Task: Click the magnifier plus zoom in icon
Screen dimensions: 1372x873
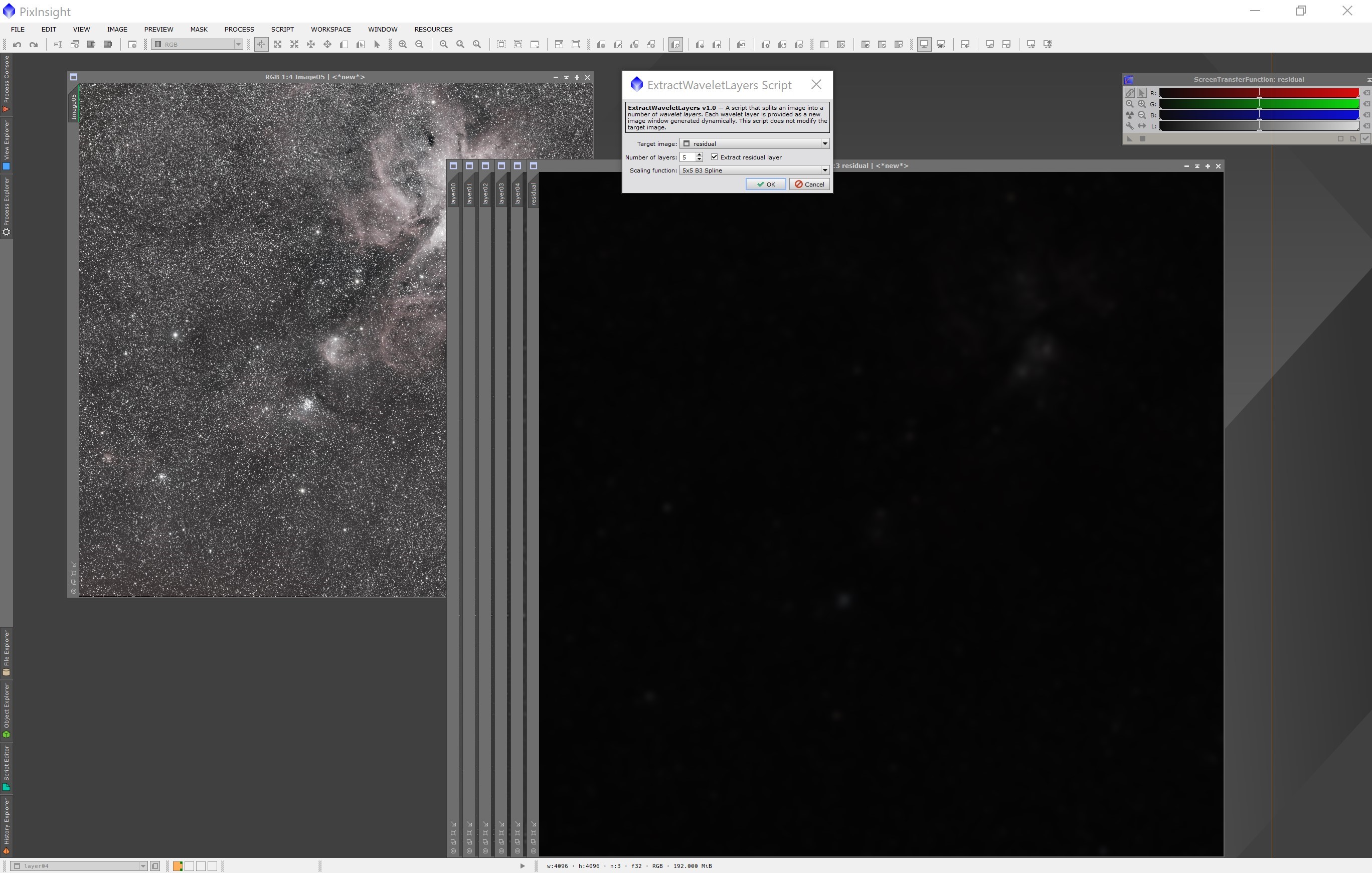Action: (403, 45)
